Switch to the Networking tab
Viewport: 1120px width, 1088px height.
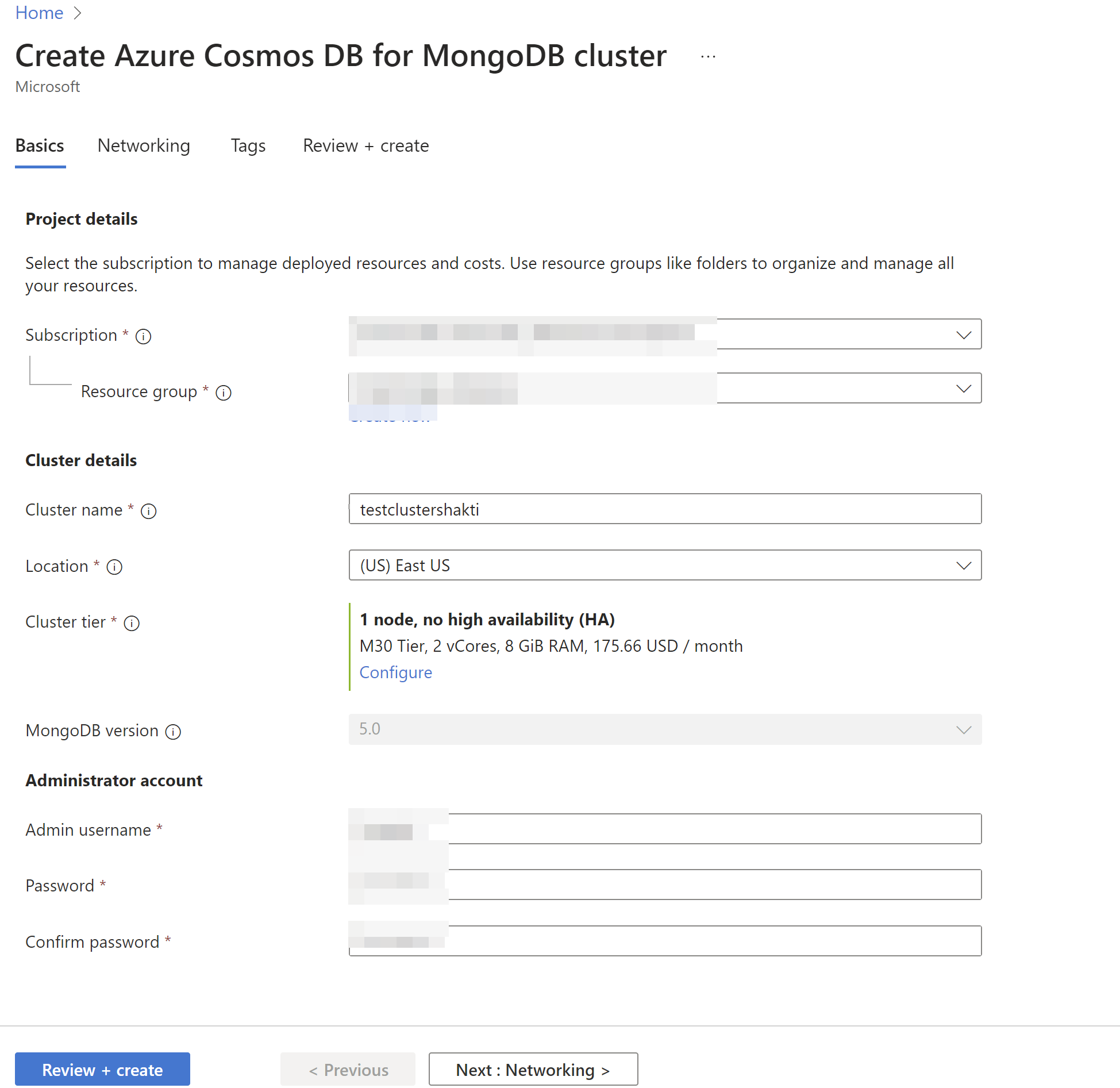pyautogui.click(x=144, y=146)
